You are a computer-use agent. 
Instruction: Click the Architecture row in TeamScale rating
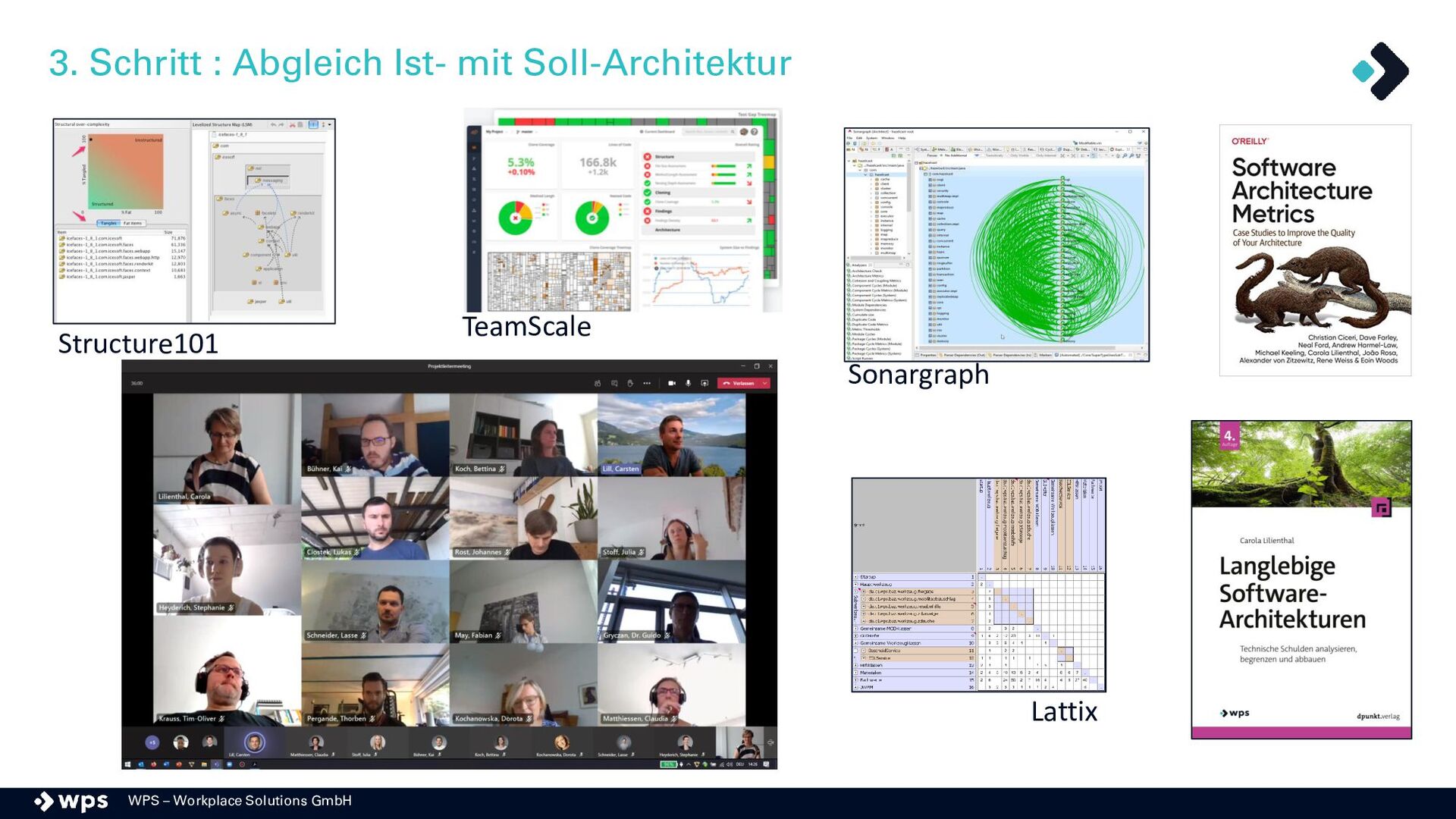698,230
